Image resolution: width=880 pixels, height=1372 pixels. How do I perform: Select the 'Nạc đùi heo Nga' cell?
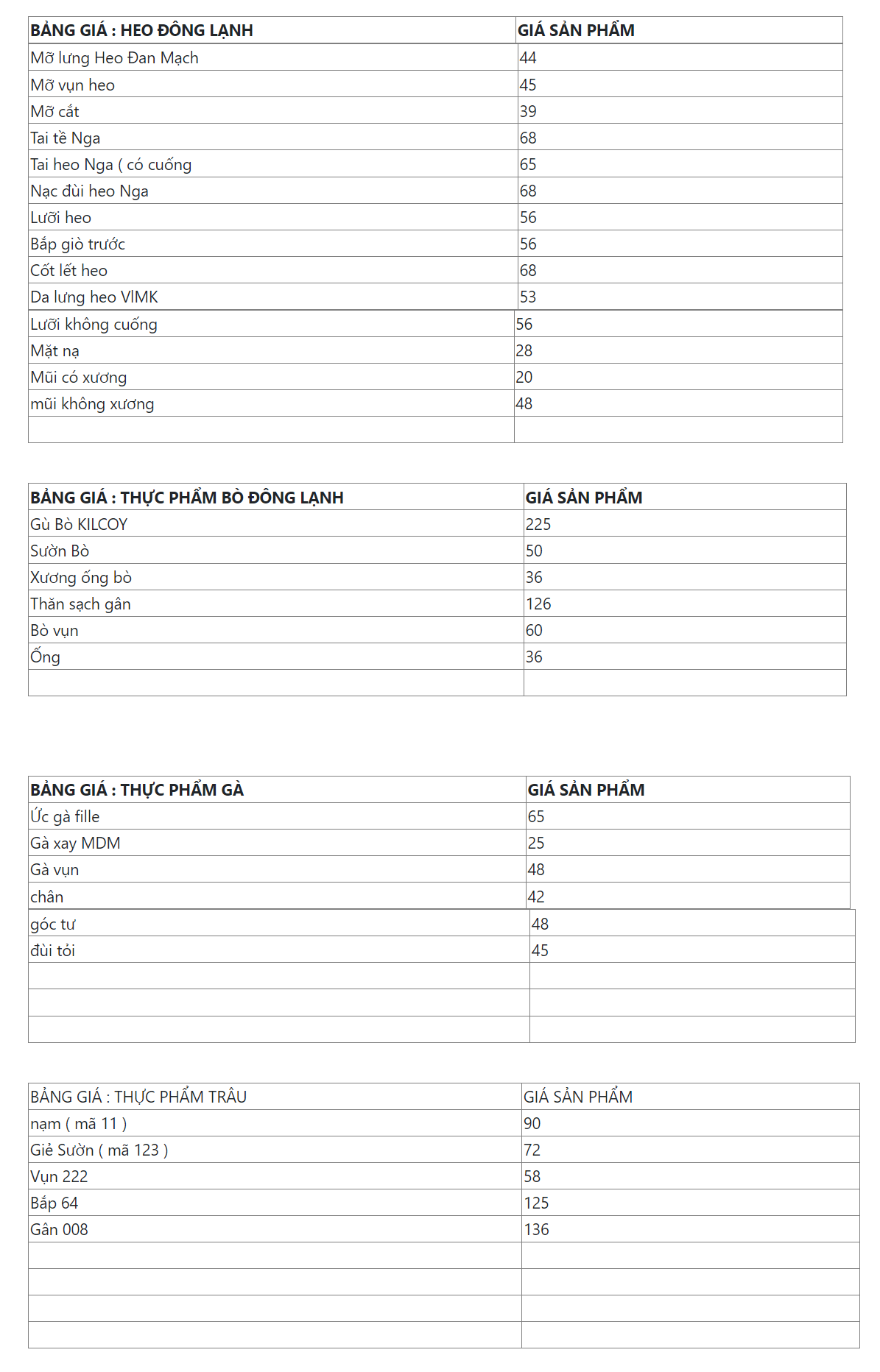(x=89, y=191)
